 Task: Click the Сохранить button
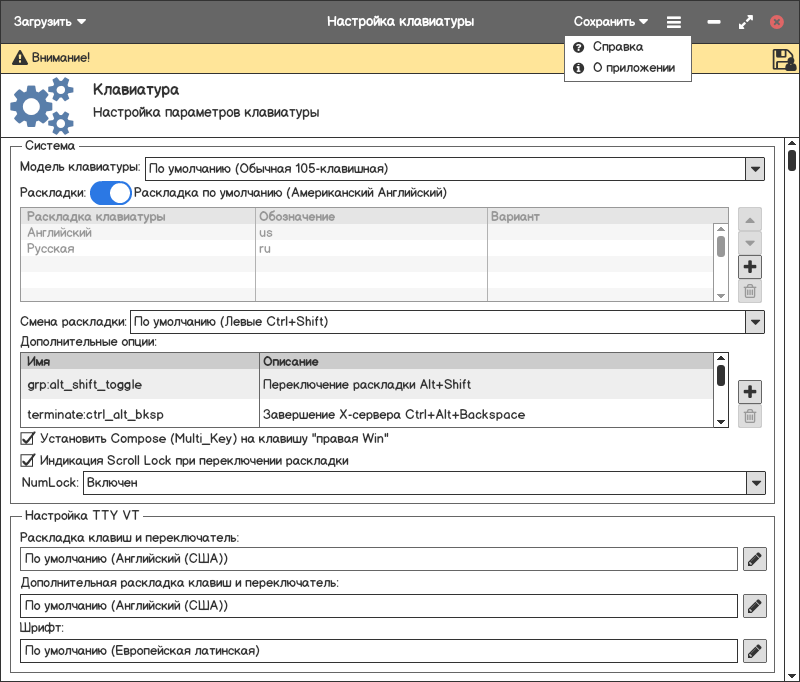point(610,21)
